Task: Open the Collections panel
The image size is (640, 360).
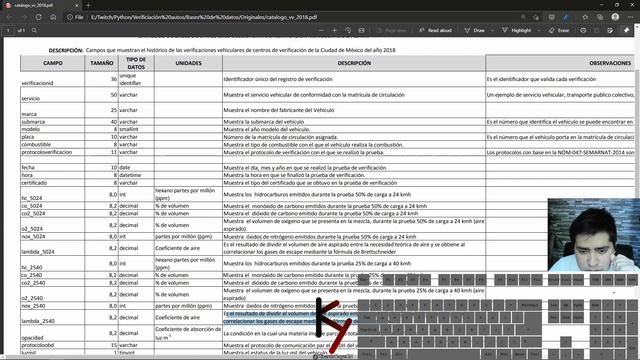Action: tap(600, 17)
